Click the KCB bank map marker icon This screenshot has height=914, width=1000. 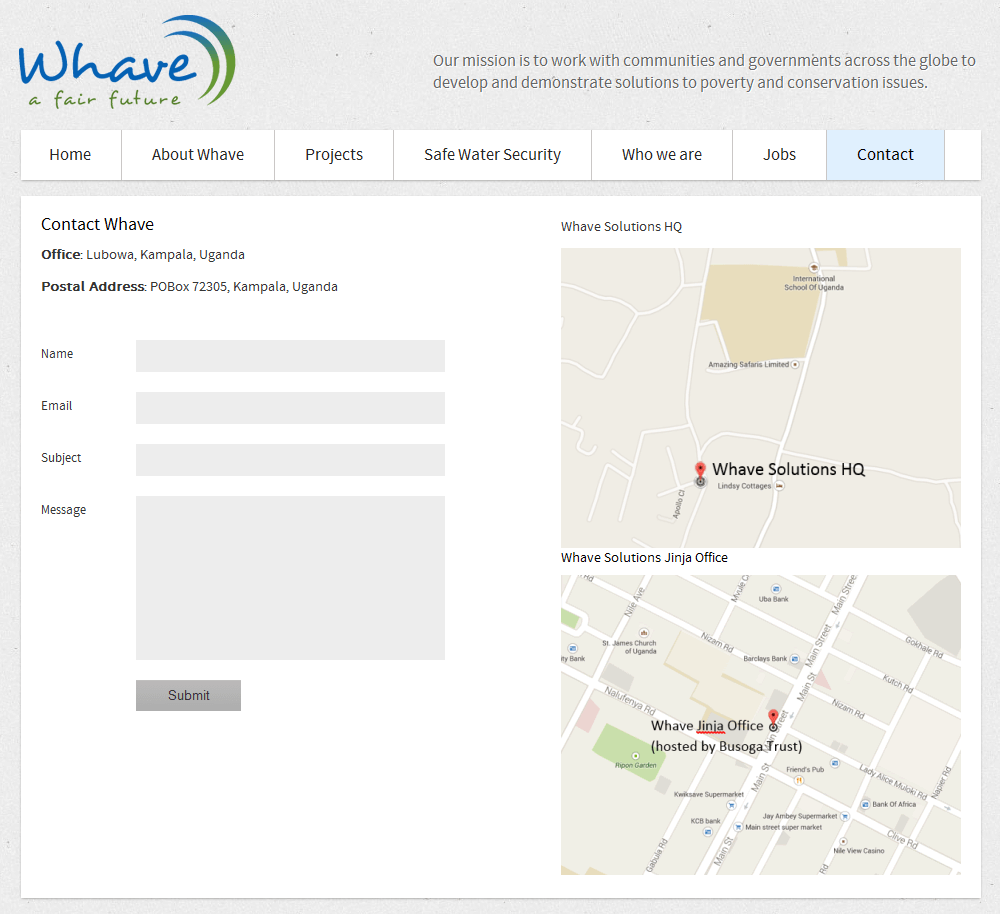coord(707,831)
